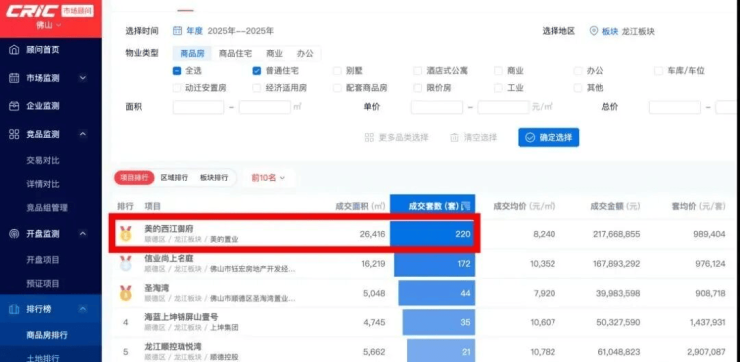This screenshot has width=740, height=362.
Task: Select the 项目排行 tab
Action: (x=134, y=177)
